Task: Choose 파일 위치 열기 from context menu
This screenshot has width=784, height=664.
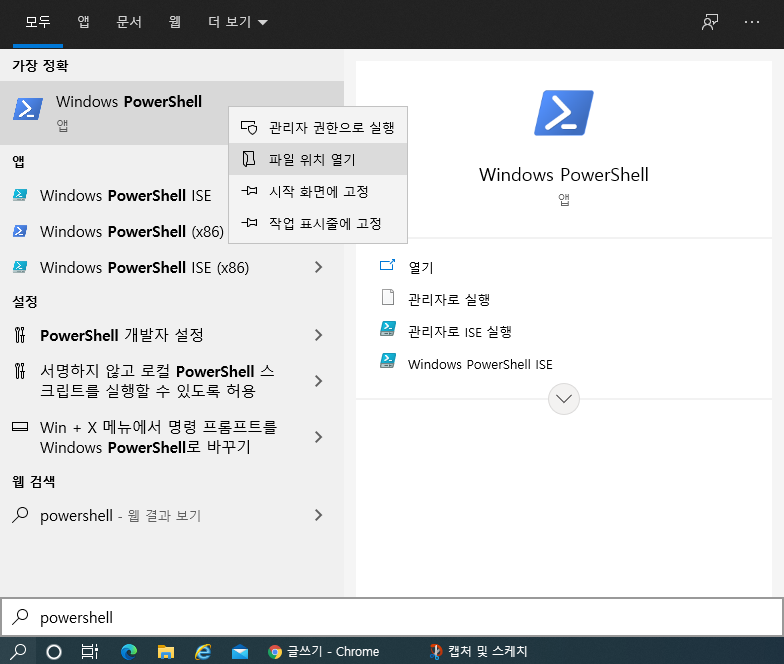Action: pos(318,160)
